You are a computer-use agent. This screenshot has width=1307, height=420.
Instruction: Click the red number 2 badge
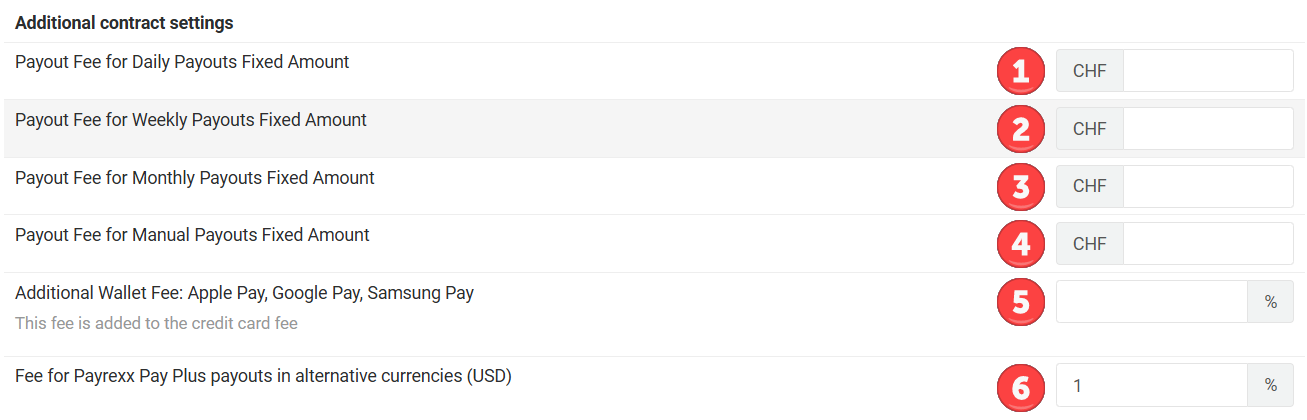[1021, 129]
